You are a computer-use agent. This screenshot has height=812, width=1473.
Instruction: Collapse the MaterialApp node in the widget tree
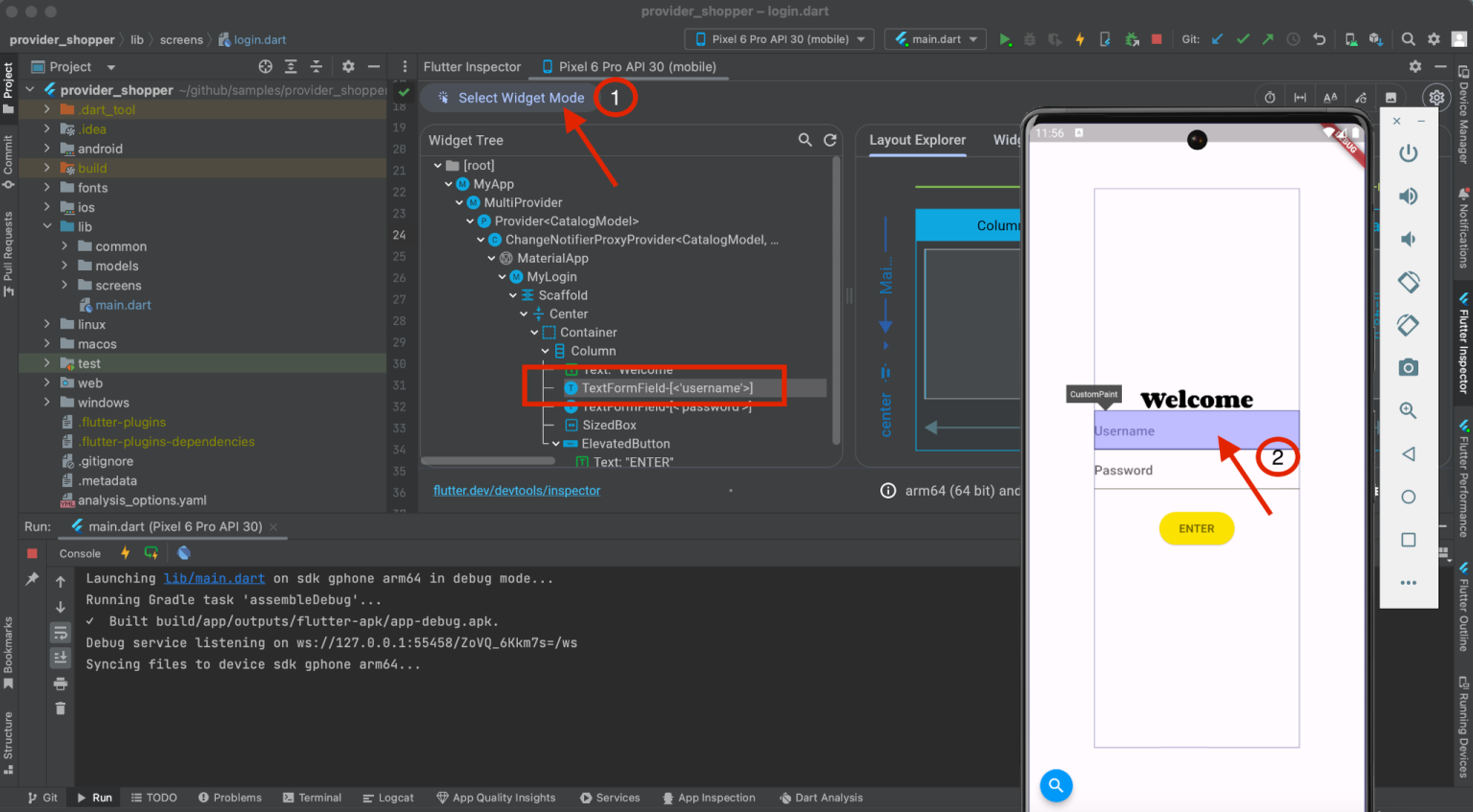(491, 257)
